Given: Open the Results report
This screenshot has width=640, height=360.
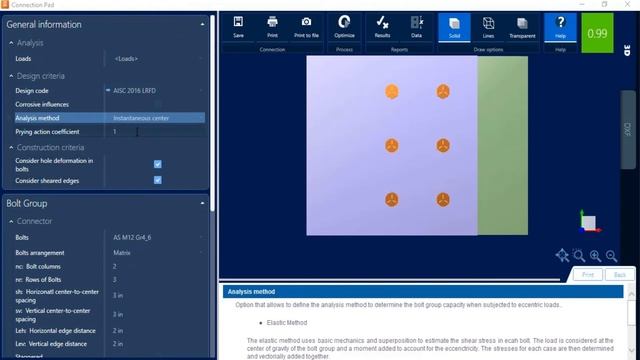Looking at the screenshot, I should coord(382,27).
